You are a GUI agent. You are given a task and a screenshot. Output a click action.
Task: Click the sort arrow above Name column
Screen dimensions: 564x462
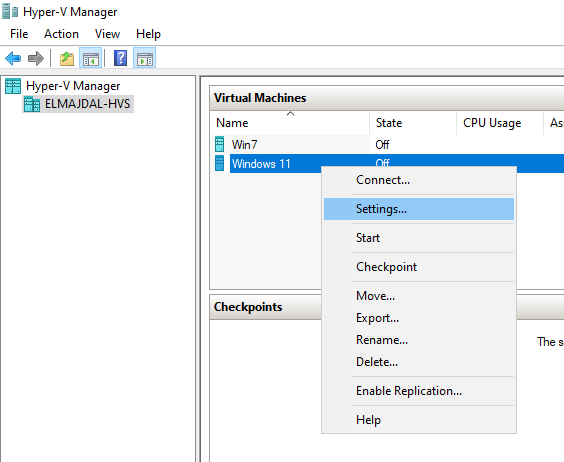(x=290, y=113)
